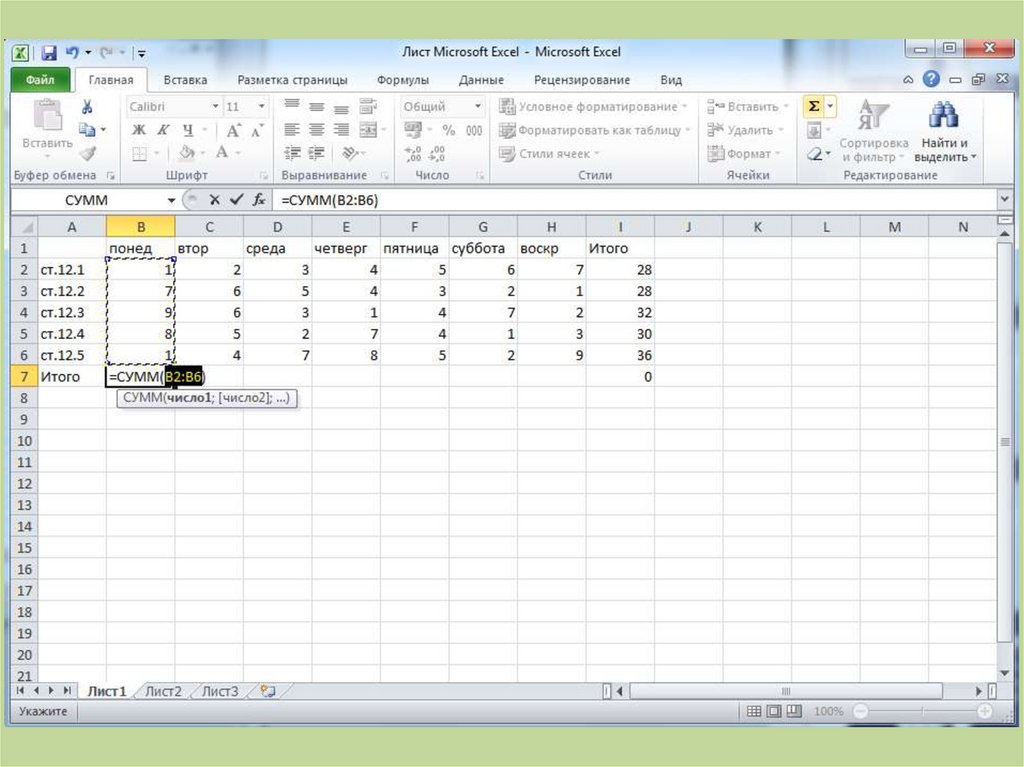The height and width of the screenshot is (767, 1024).
Task: Toggle Bold formatting (Ж)
Action: [139, 129]
